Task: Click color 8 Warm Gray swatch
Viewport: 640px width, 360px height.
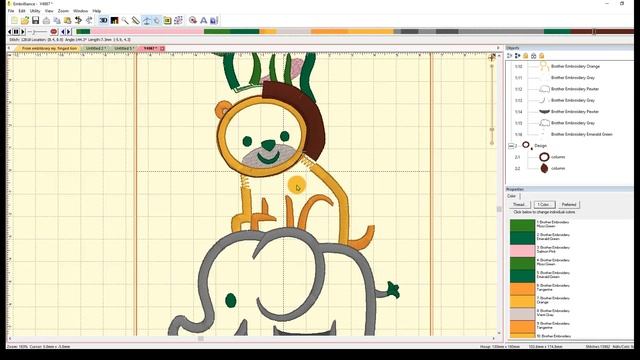Action: pos(522,314)
